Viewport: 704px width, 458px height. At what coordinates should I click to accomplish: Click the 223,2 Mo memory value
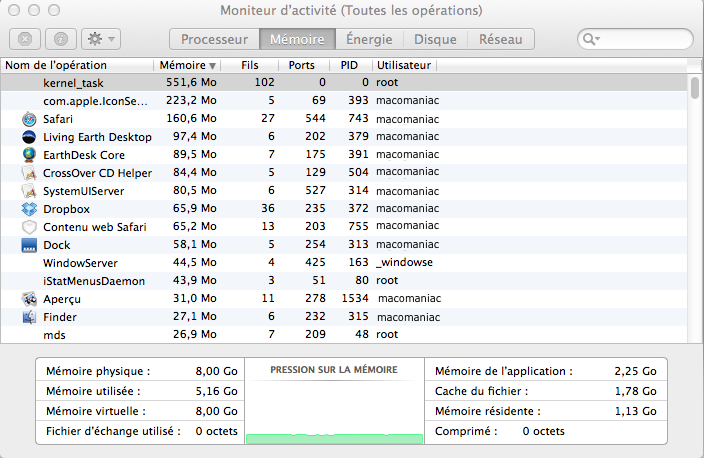click(191, 100)
